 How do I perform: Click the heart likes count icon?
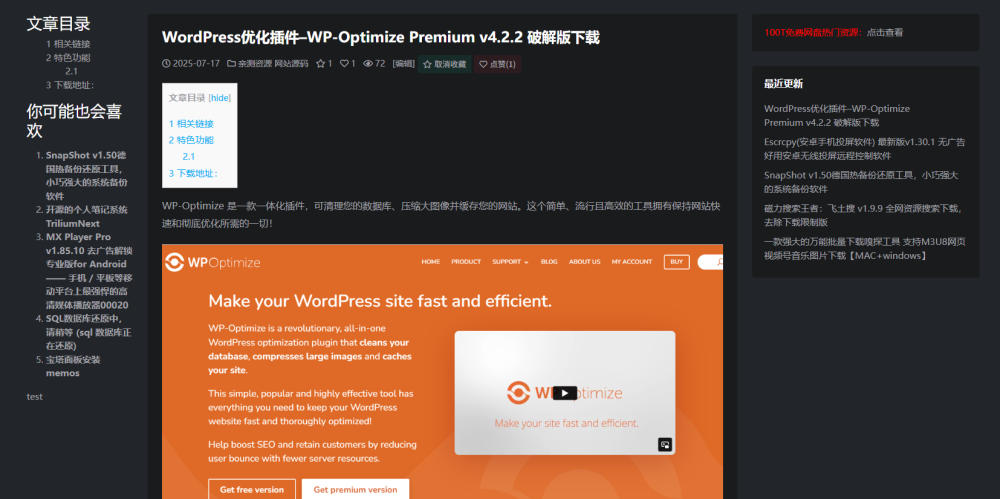[344, 64]
